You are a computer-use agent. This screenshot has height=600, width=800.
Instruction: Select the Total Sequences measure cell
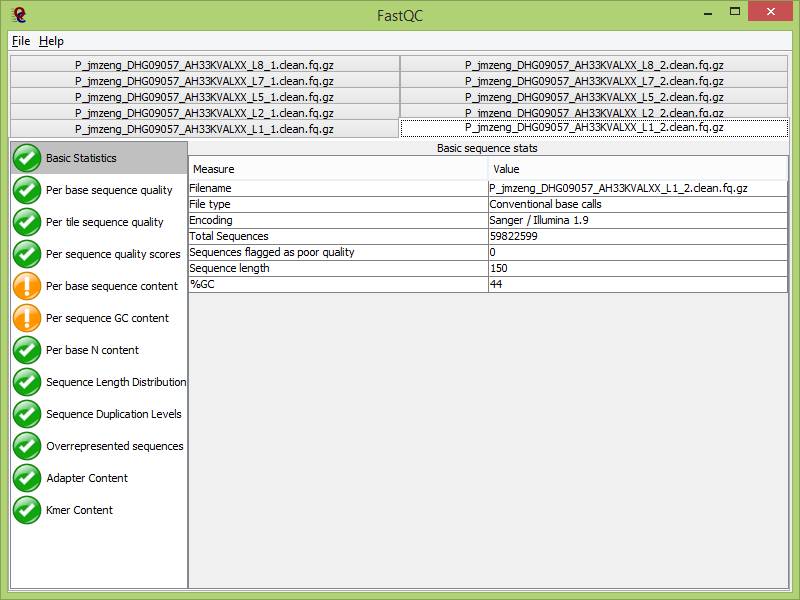pos(338,236)
